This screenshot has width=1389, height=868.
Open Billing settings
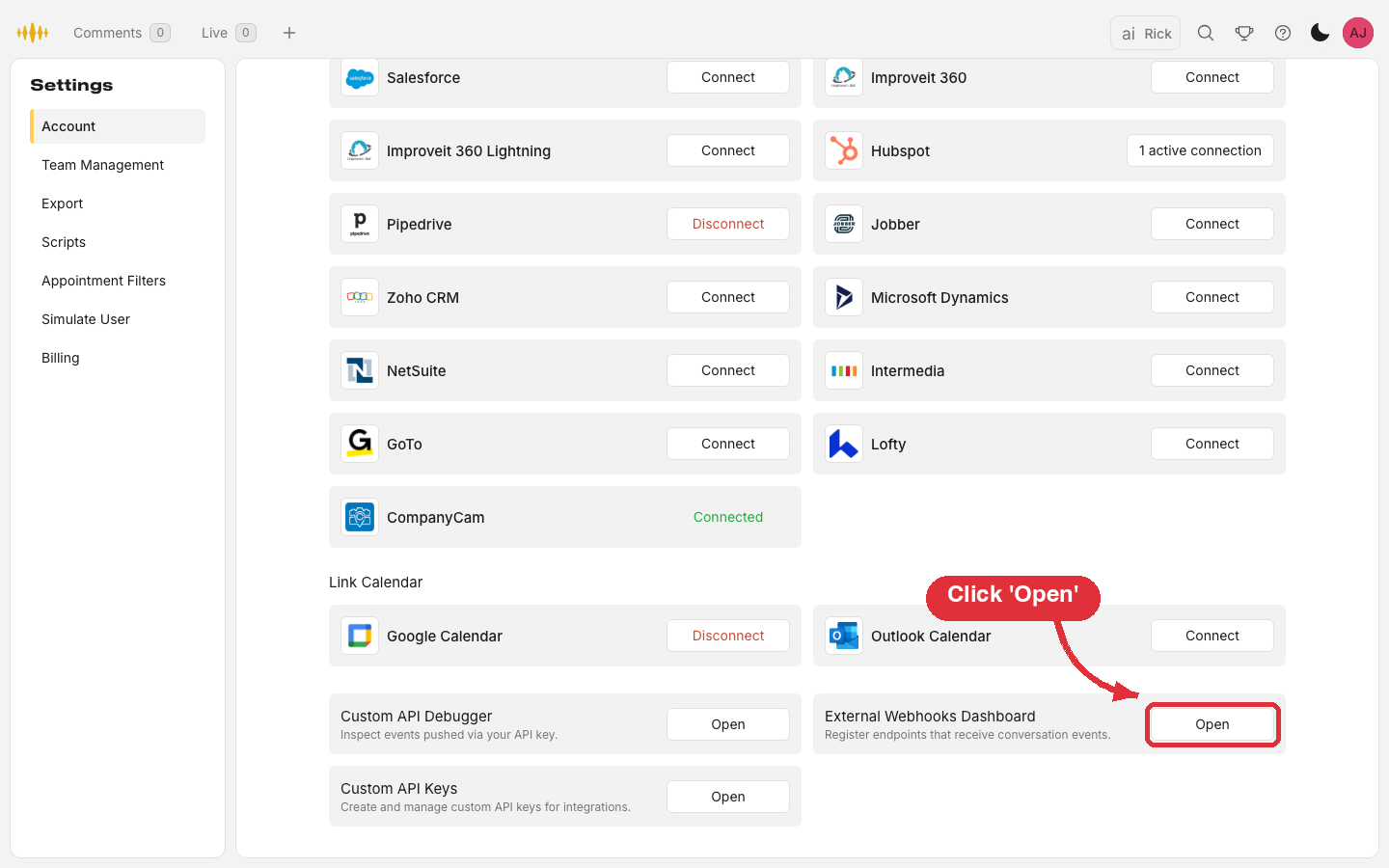coord(118,358)
